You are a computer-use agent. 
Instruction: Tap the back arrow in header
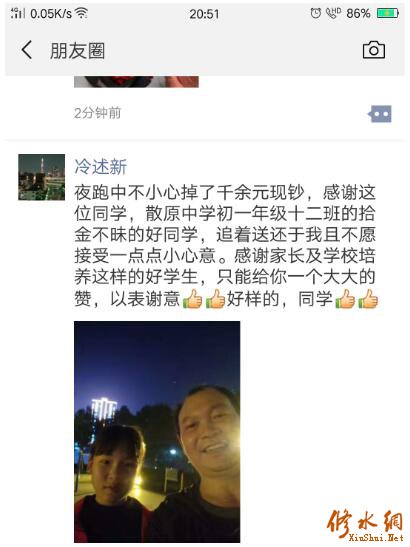[x=27, y=50]
